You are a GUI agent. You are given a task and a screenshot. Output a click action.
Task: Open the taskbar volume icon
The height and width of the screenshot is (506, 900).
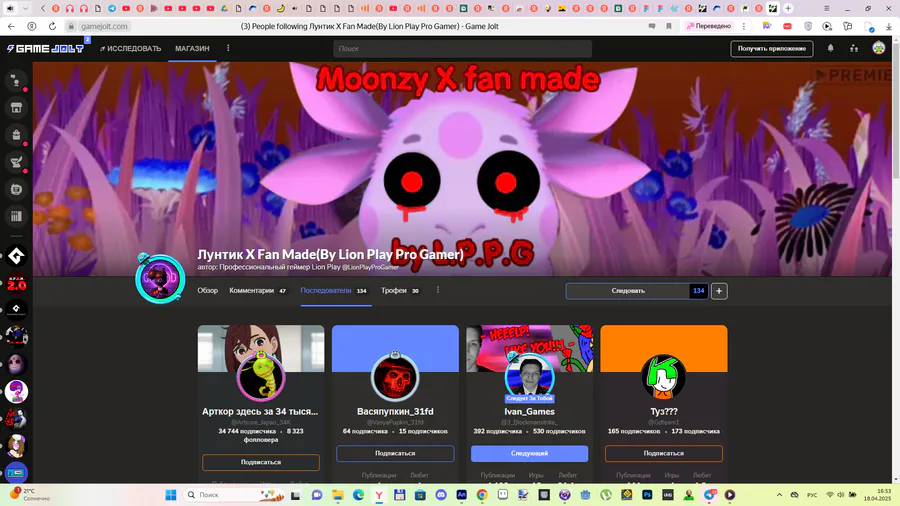(841, 495)
